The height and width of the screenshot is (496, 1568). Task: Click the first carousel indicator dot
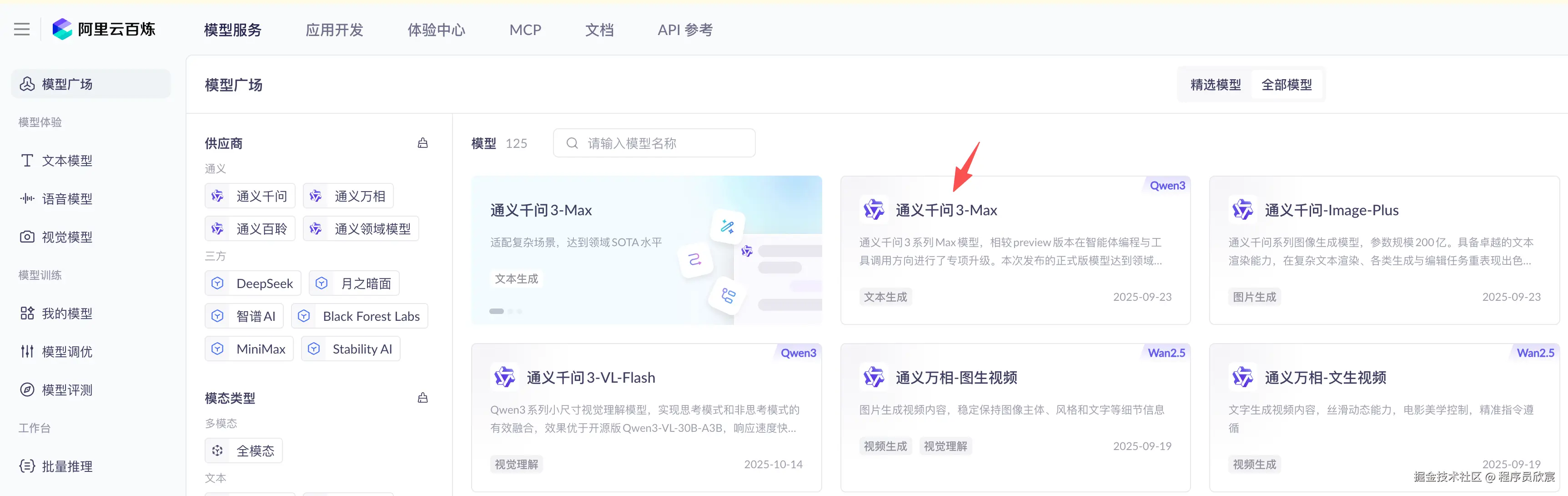tap(496, 311)
